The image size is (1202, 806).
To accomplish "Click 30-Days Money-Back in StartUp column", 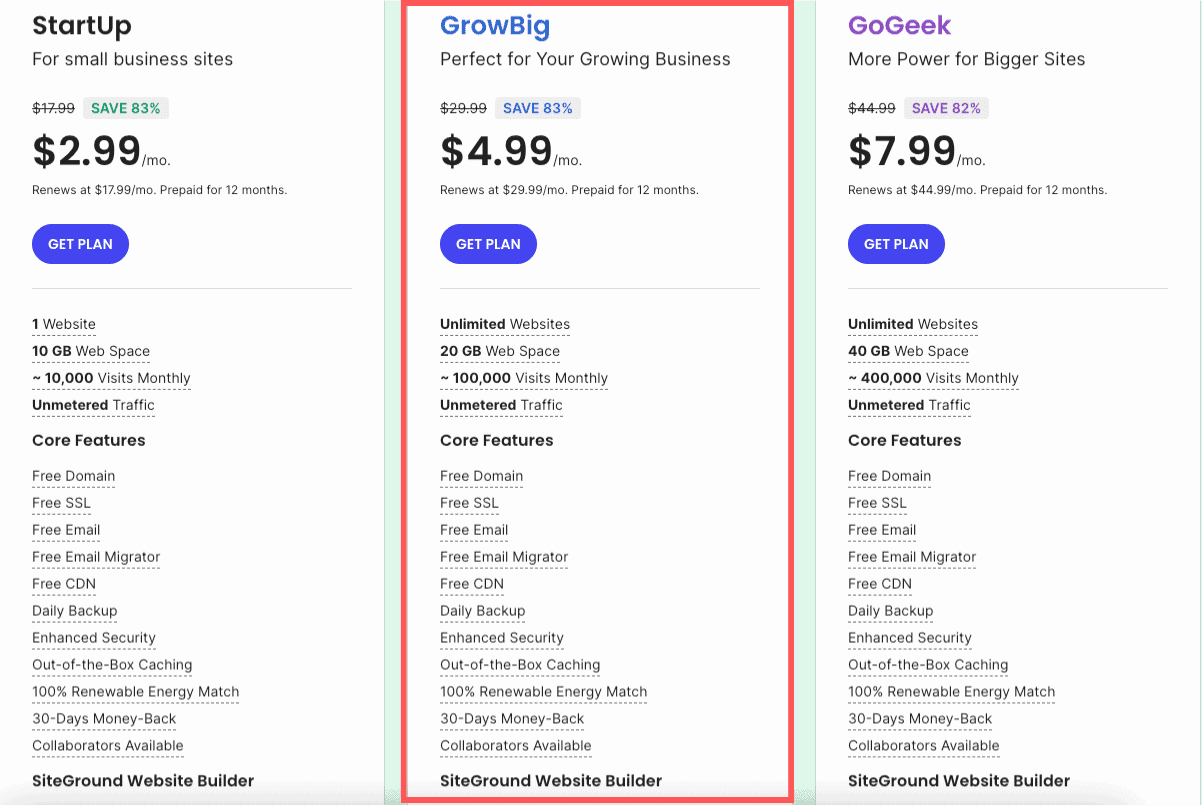I will 104,719.
